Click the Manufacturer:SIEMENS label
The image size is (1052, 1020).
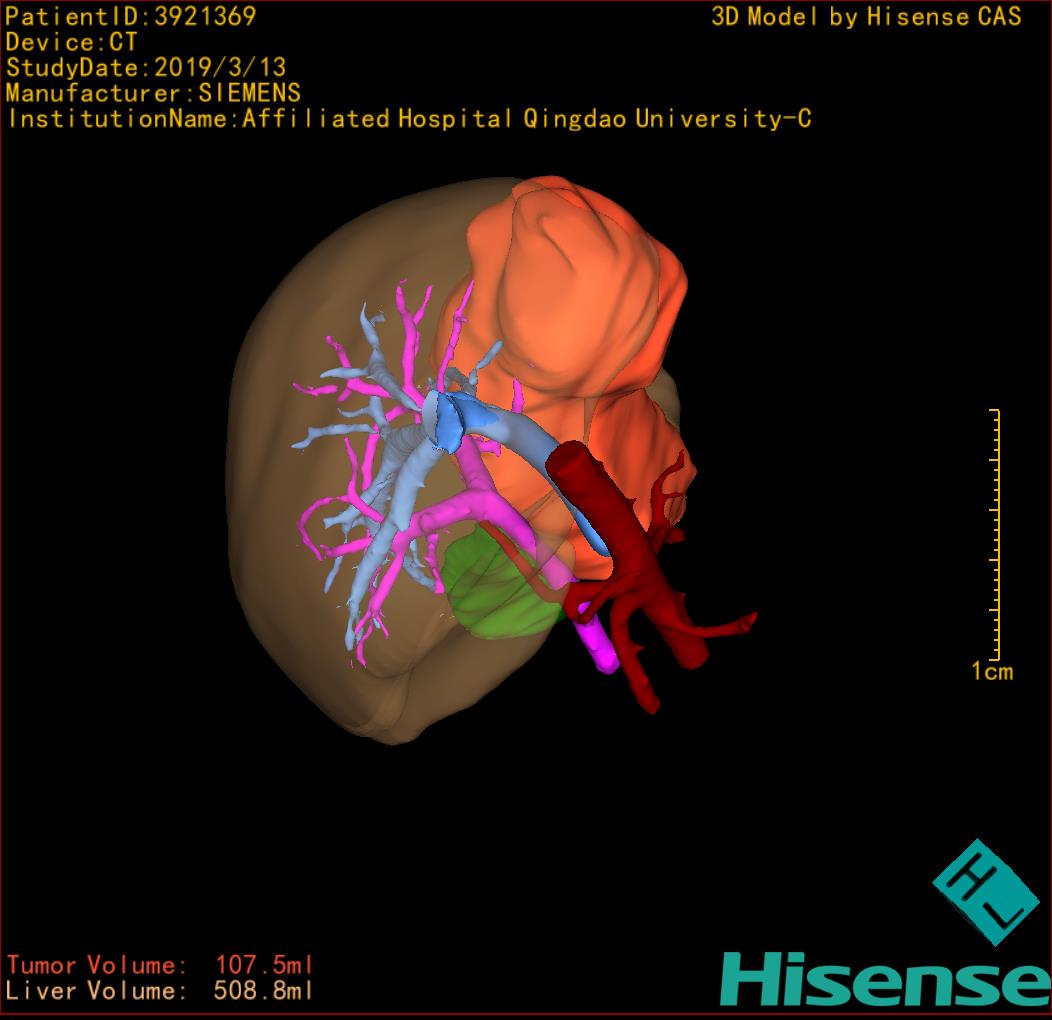coord(153,93)
